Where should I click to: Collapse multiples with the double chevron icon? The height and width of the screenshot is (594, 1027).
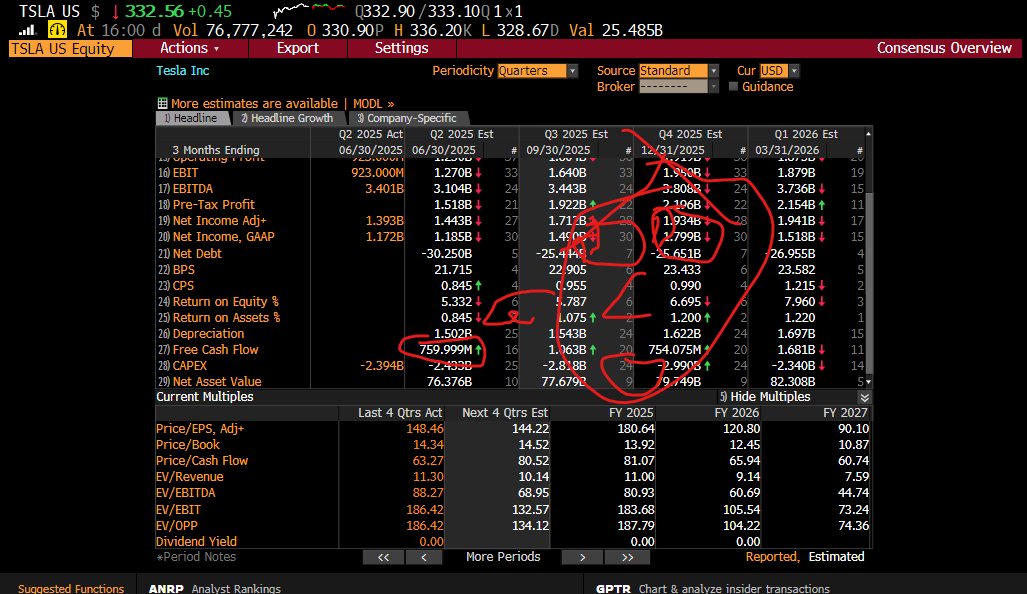click(x=865, y=397)
